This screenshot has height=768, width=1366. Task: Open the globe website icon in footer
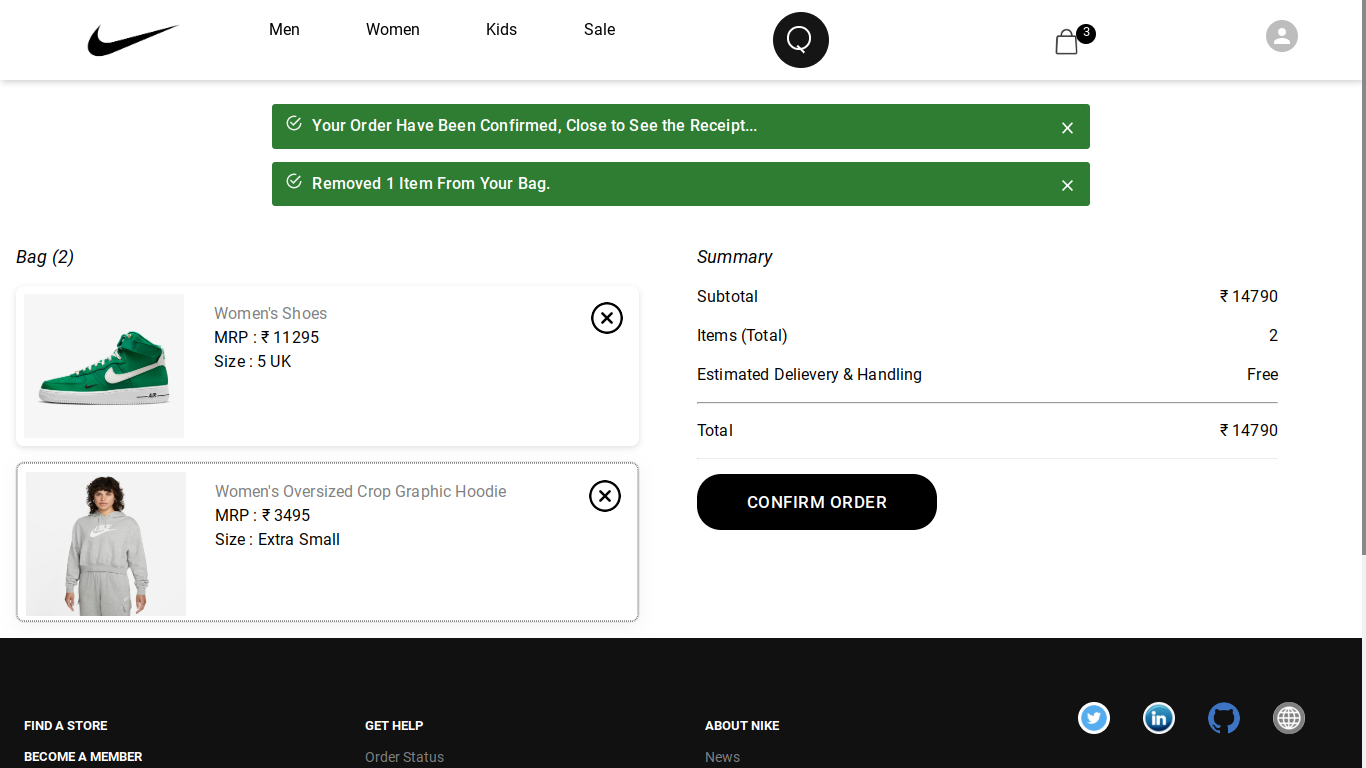point(1289,718)
